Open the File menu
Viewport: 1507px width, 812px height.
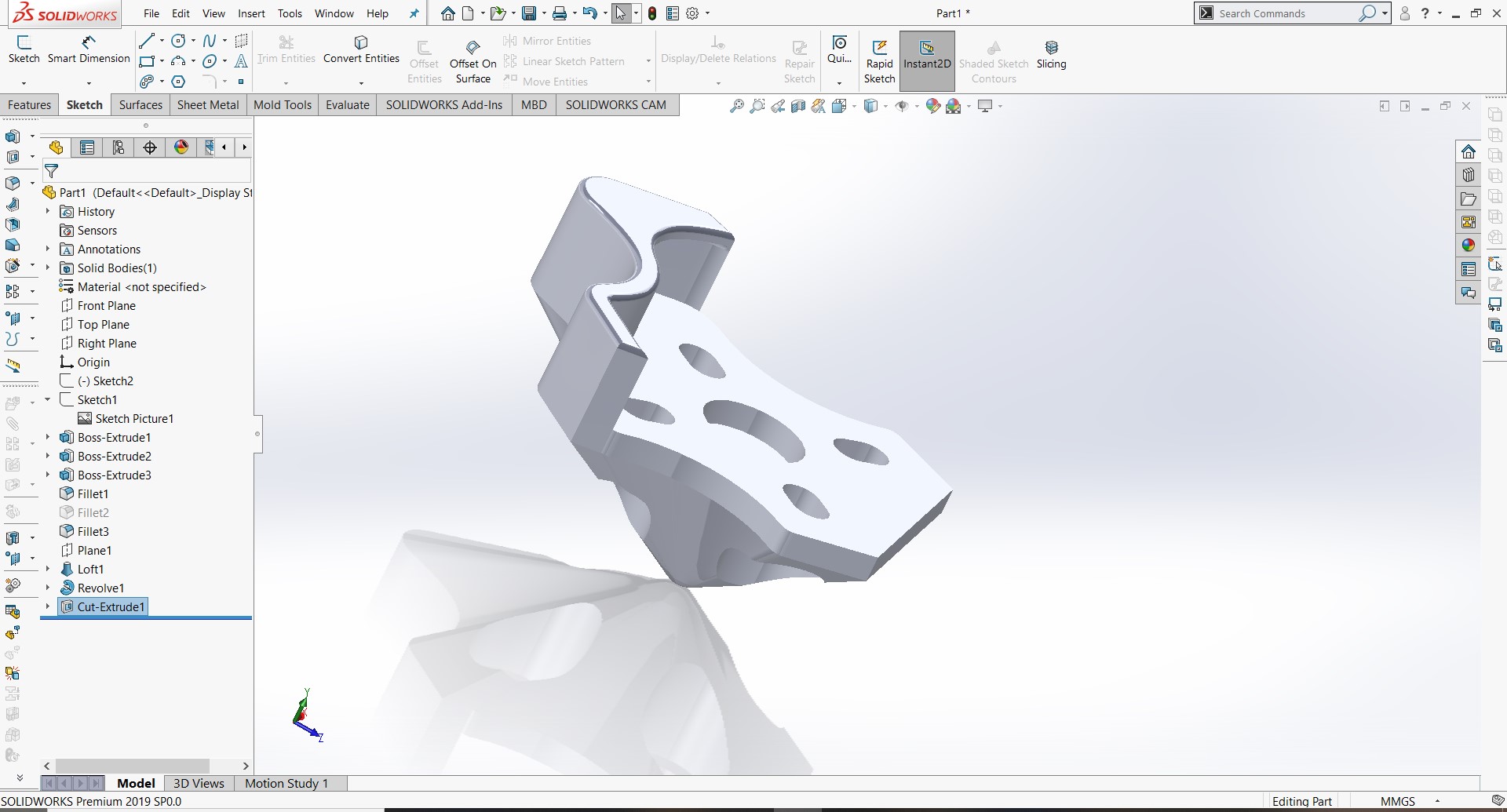[x=151, y=13]
